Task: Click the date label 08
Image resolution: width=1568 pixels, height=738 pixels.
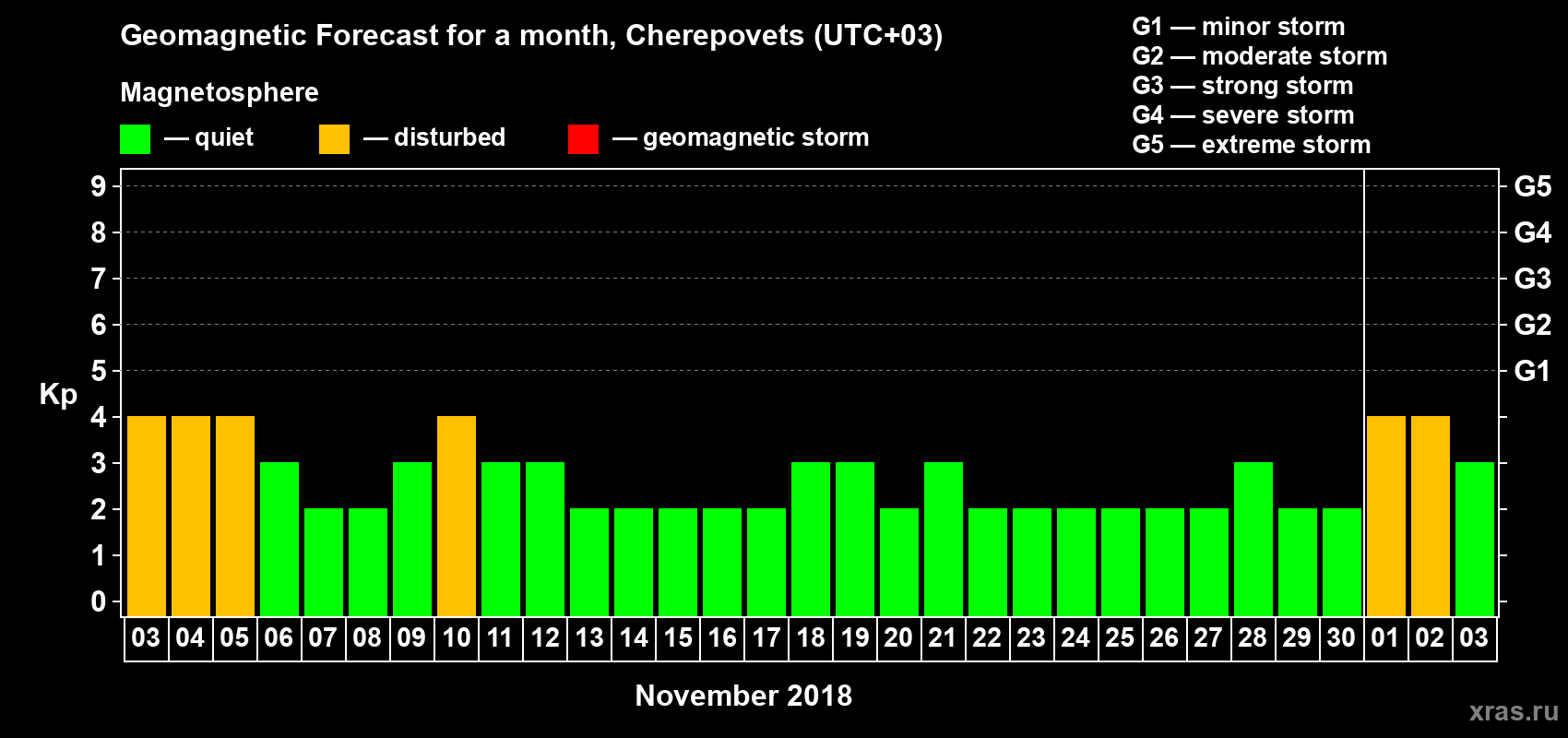Action: point(367,637)
